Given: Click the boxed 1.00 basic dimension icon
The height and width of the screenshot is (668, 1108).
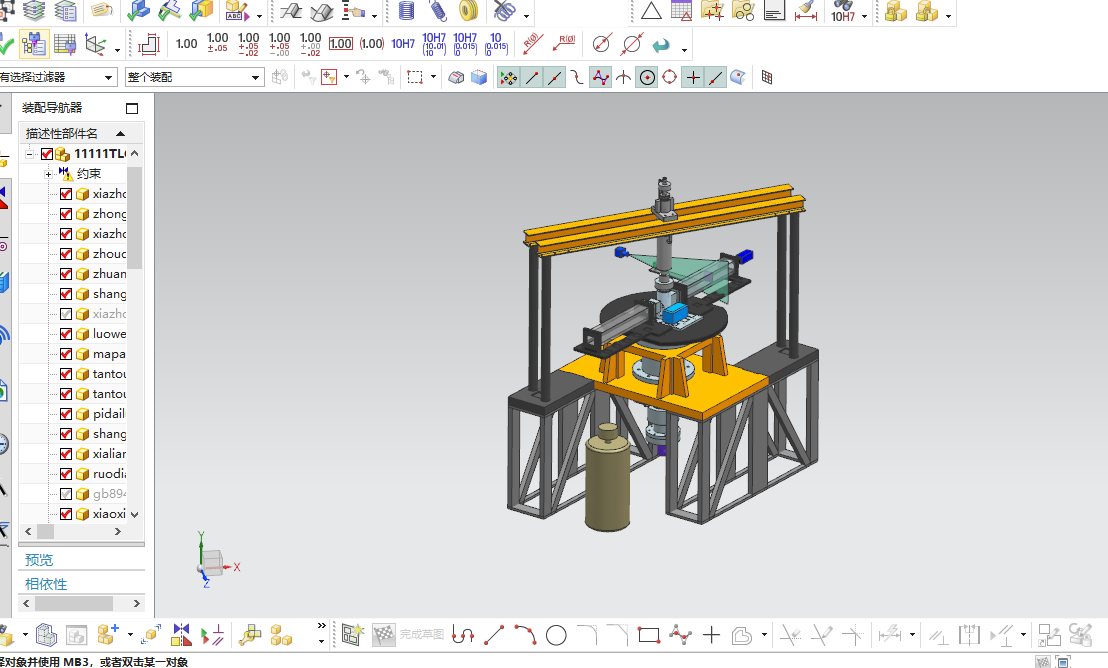Looking at the screenshot, I should 341,44.
